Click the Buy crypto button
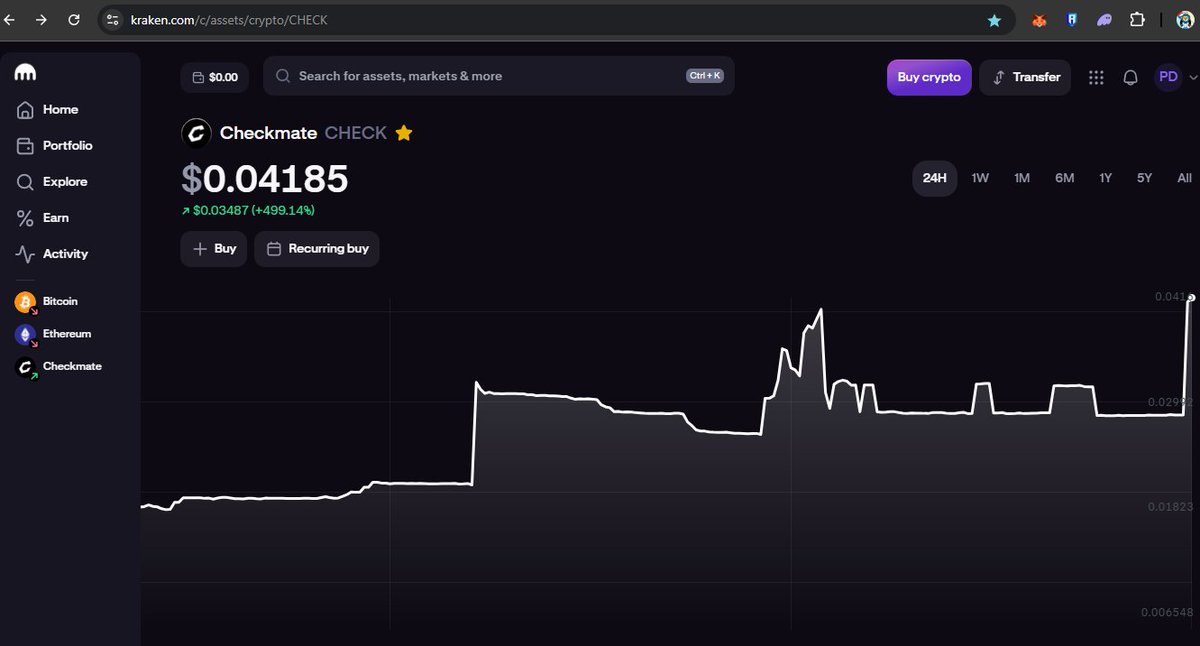Screen dimensions: 1200x646 coord(929,77)
